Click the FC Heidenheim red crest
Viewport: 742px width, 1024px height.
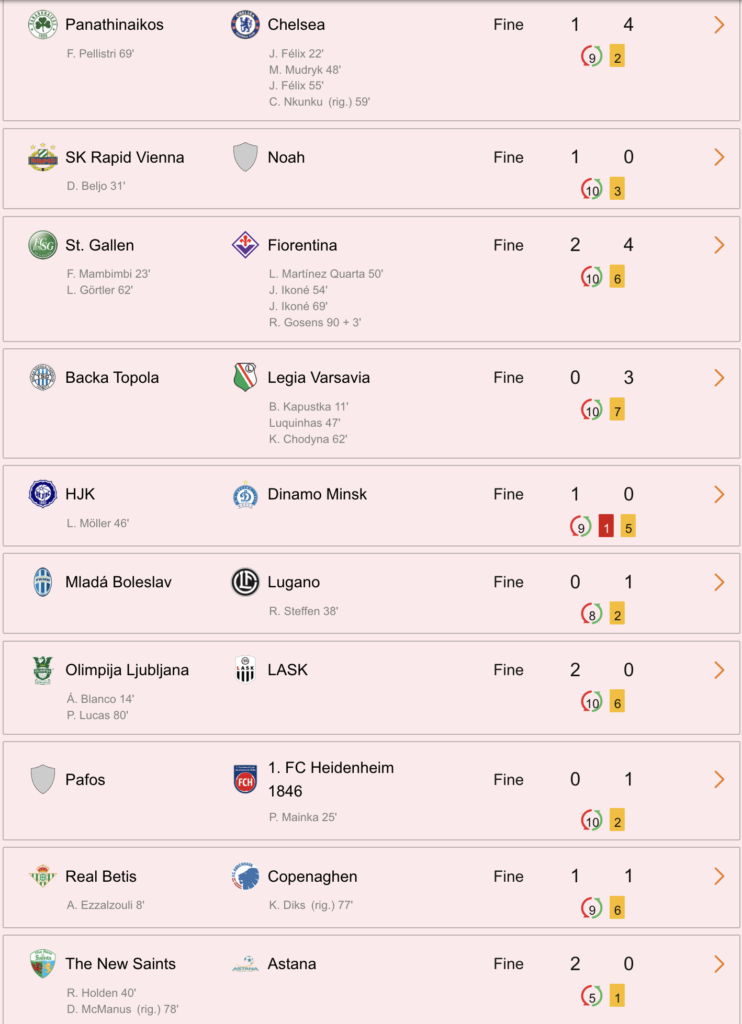[x=245, y=779]
